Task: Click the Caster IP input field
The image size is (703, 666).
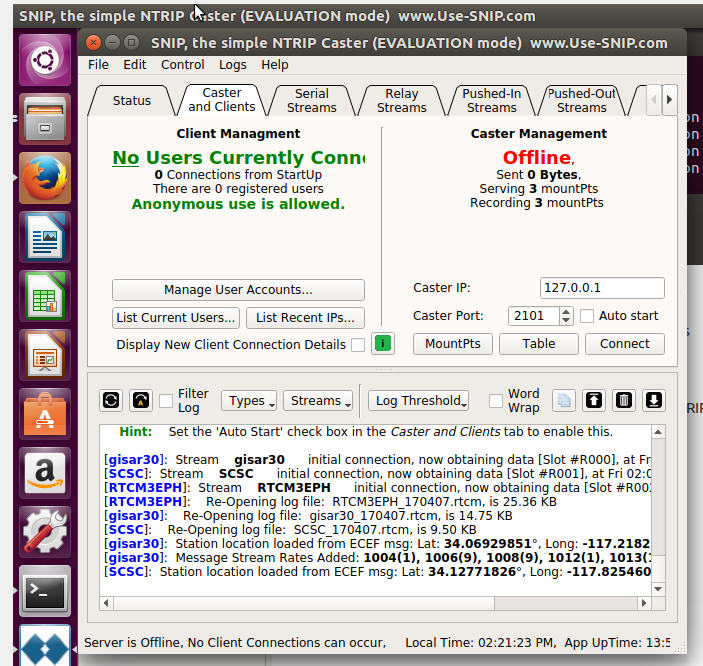Action: (602, 288)
